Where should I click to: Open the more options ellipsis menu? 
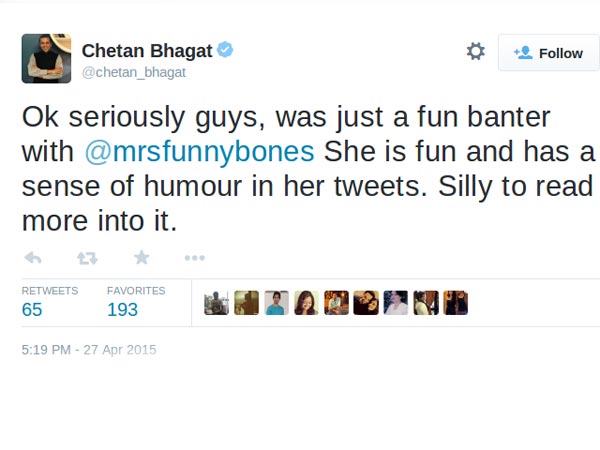tap(195, 258)
